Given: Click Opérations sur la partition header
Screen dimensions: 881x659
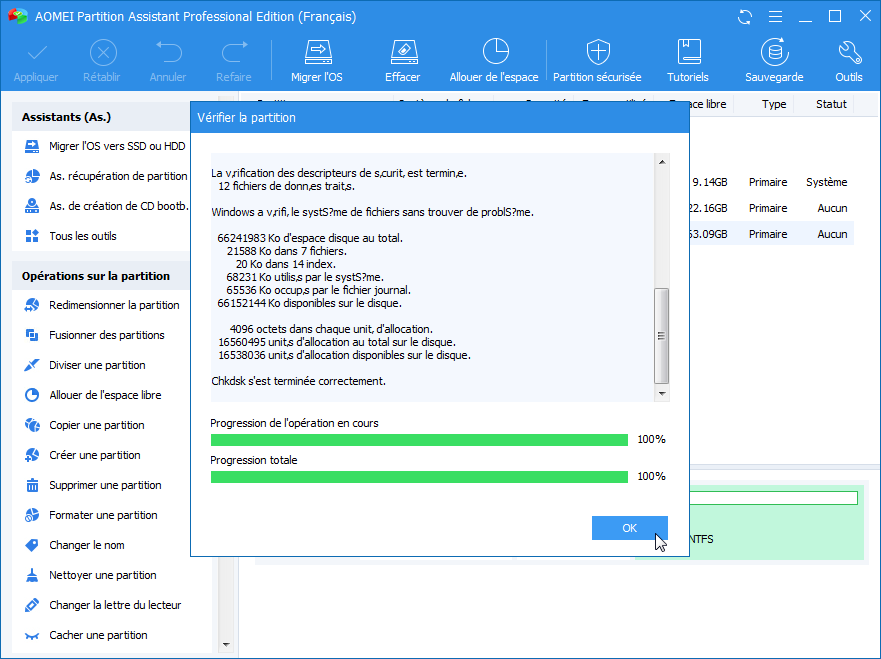Looking at the screenshot, I should pyautogui.click(x=101, y=276).
